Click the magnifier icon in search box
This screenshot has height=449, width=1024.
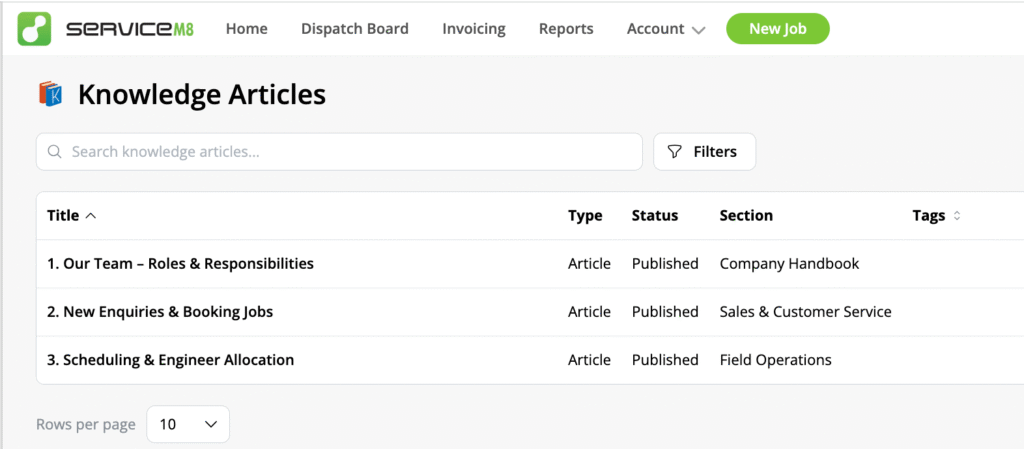(x=56, y=152)
